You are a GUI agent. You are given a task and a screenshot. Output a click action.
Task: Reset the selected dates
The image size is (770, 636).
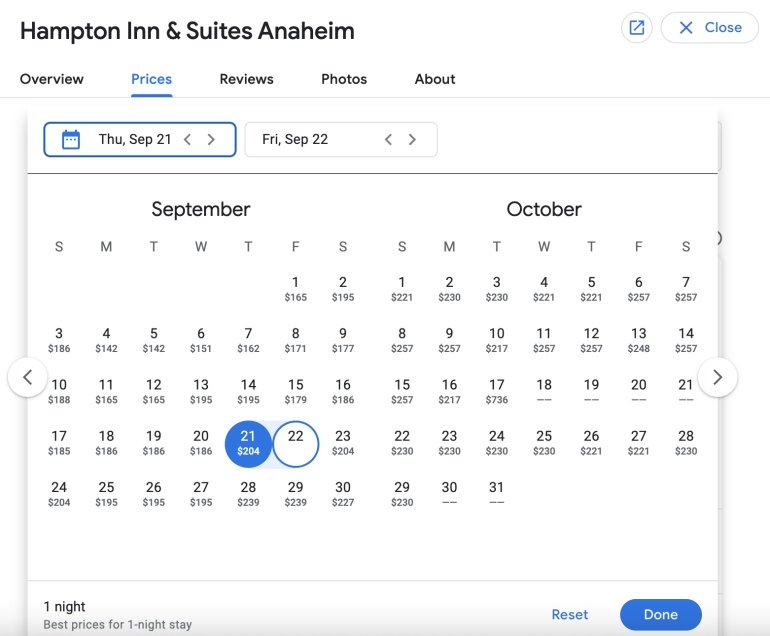[570, 615]
